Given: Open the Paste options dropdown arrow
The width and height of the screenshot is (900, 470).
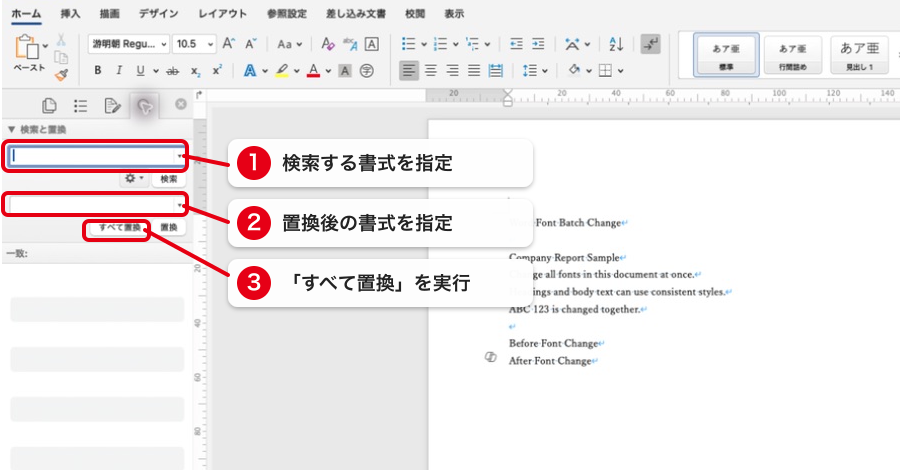Looking at the screenshot, I should [x=45, y=46].
